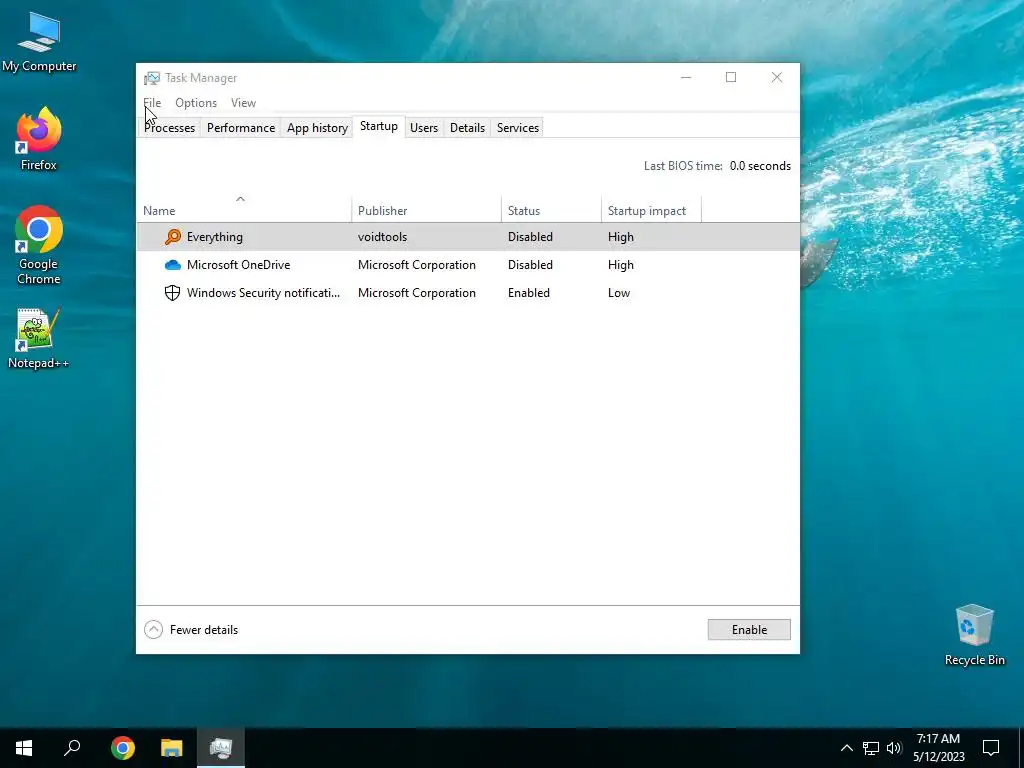Select the Recycle Bin icon
This screenshot has width=1024, height=768.
pyautogui.click(x=974, y=635)
